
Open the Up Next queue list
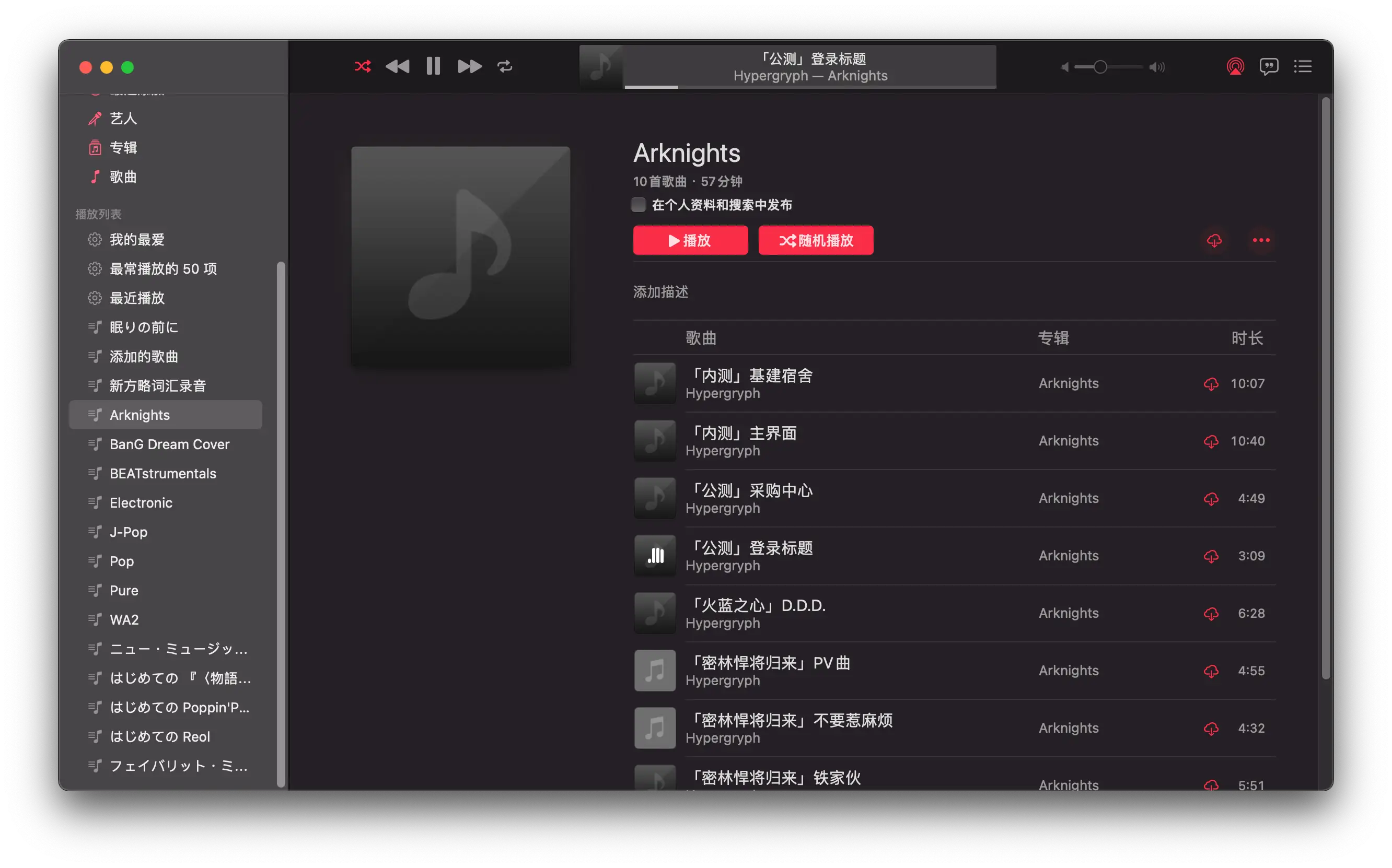click(x=1303, y=67)
